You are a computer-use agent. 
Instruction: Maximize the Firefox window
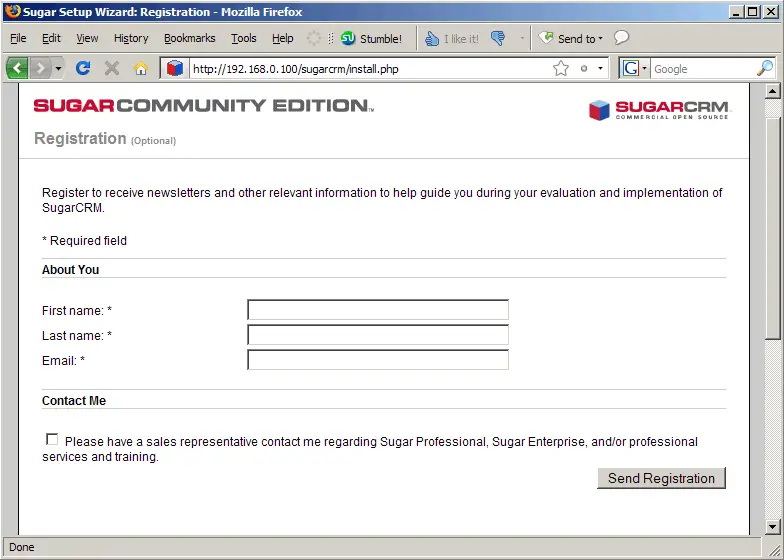coord(753,12)
